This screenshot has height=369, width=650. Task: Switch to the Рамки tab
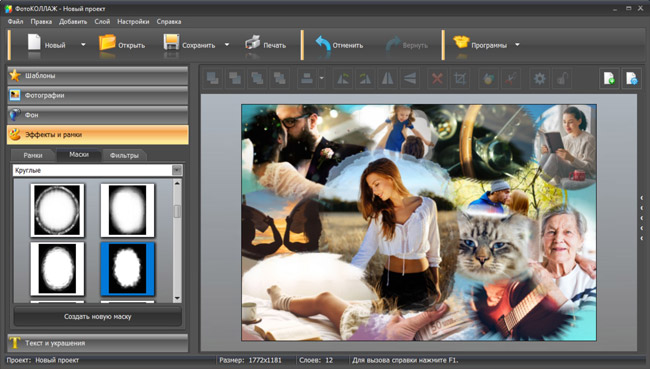(33, 155)
